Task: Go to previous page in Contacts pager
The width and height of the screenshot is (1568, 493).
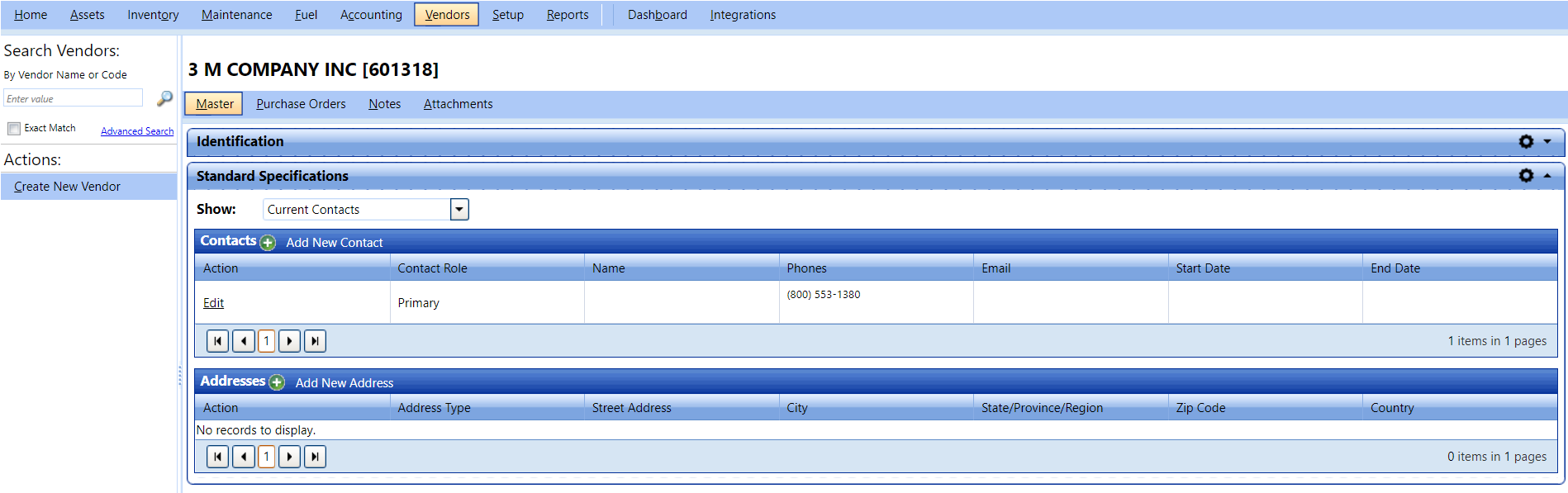Action: (x=244, y=341)
